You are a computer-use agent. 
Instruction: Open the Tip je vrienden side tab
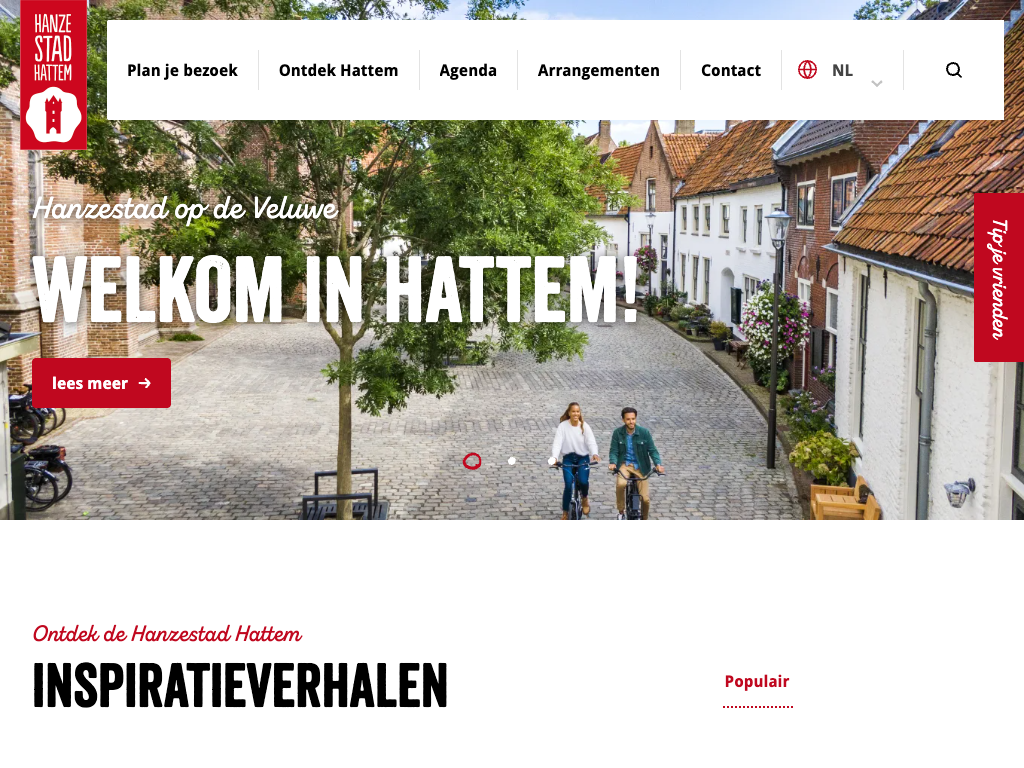pos(999,278)
